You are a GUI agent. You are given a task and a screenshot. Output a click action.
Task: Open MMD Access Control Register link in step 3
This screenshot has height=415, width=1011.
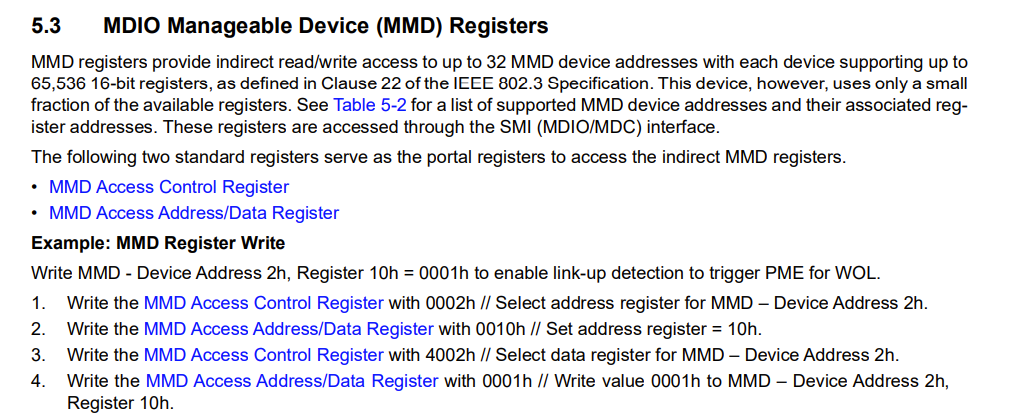[x=263, y=354]
